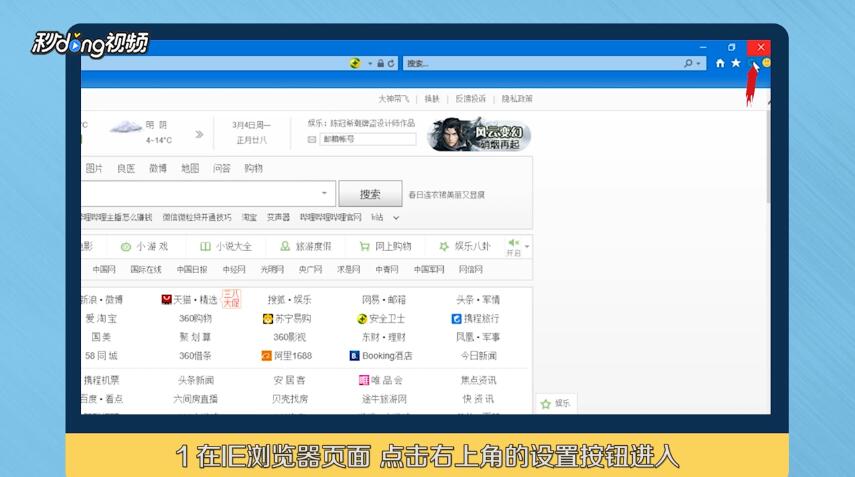855x477 pixels.
Task: Open the 网易·邮箱 link
Action: [x=384, y=300]
